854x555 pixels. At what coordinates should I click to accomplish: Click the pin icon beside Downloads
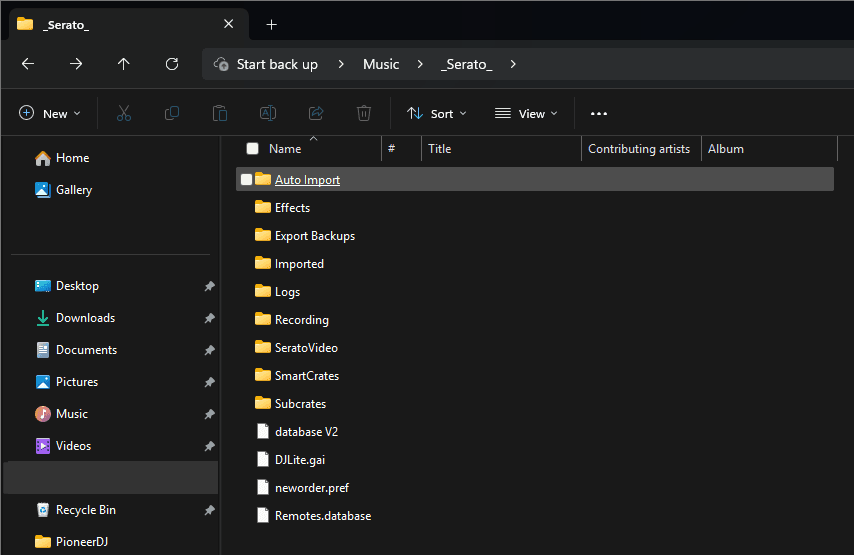pos(209,318)
